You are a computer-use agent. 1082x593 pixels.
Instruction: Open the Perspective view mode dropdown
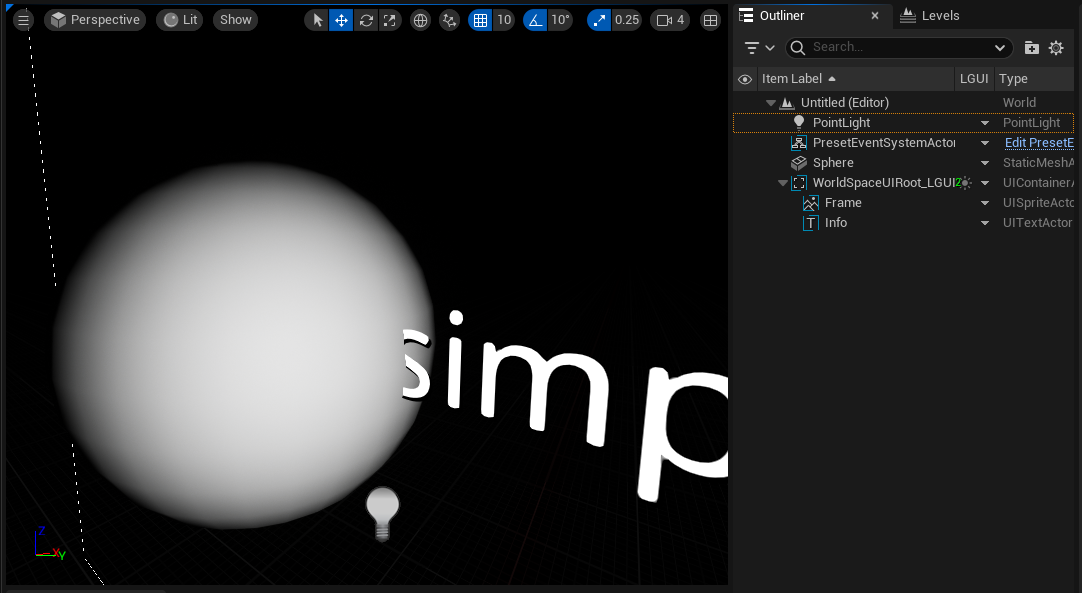click(x=95, y=20)
